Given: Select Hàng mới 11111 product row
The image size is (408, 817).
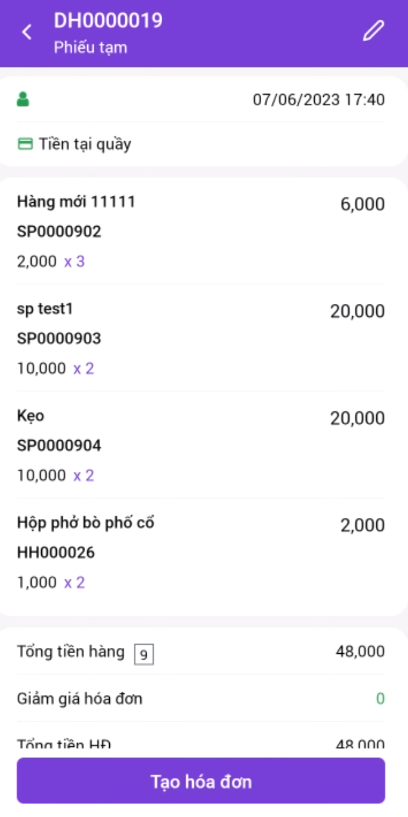Looking at the screenshot, I should point(201,231).
